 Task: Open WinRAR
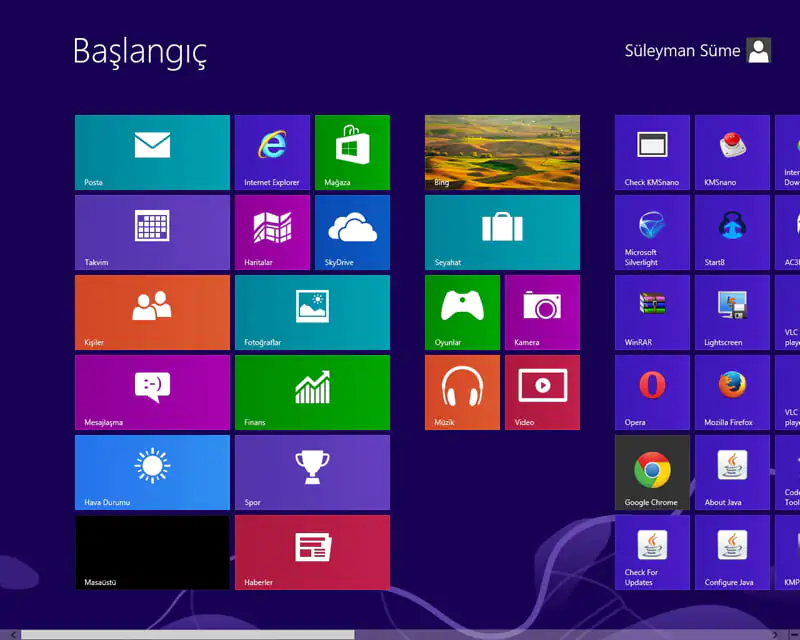click(651, 312)
